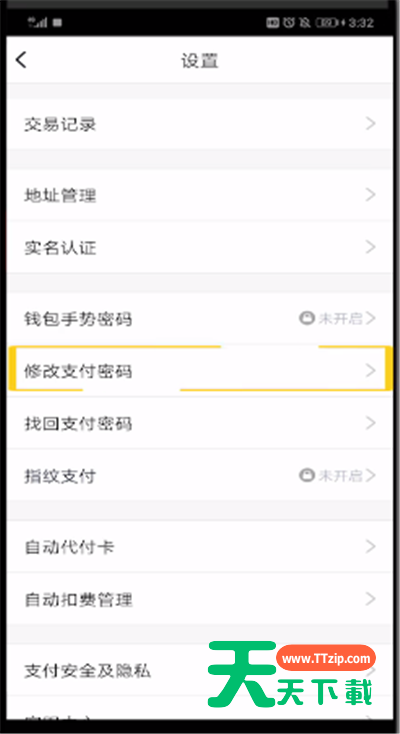Click chevron on 自动代付卡 row
The image size is (400, 734).
371,546
